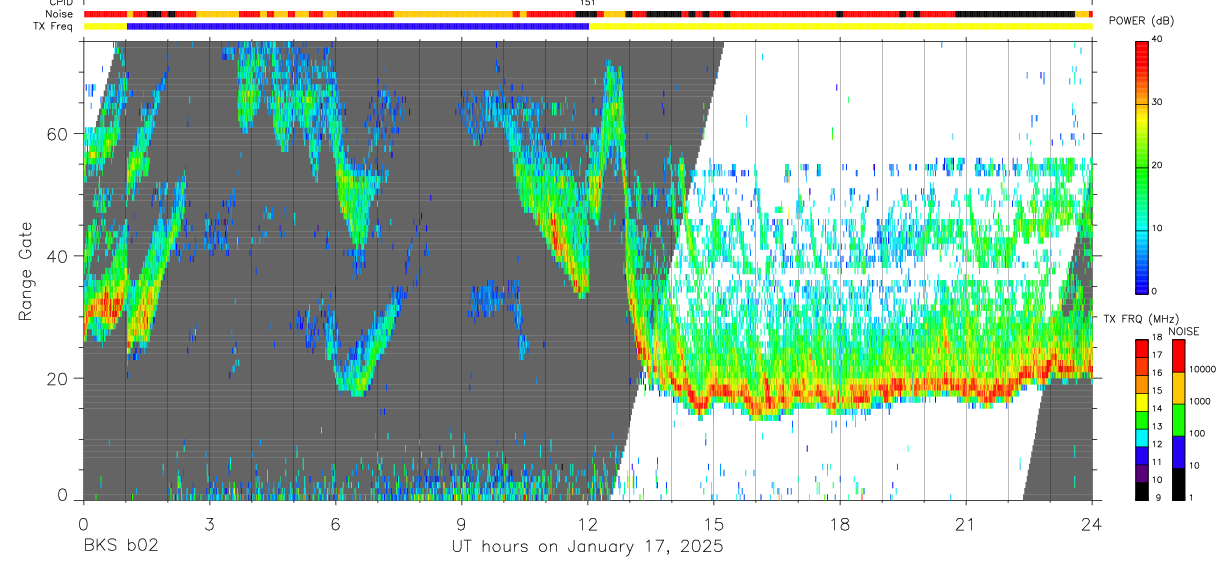Click the 60 tick on Range Gate axis

click(56, 133)
